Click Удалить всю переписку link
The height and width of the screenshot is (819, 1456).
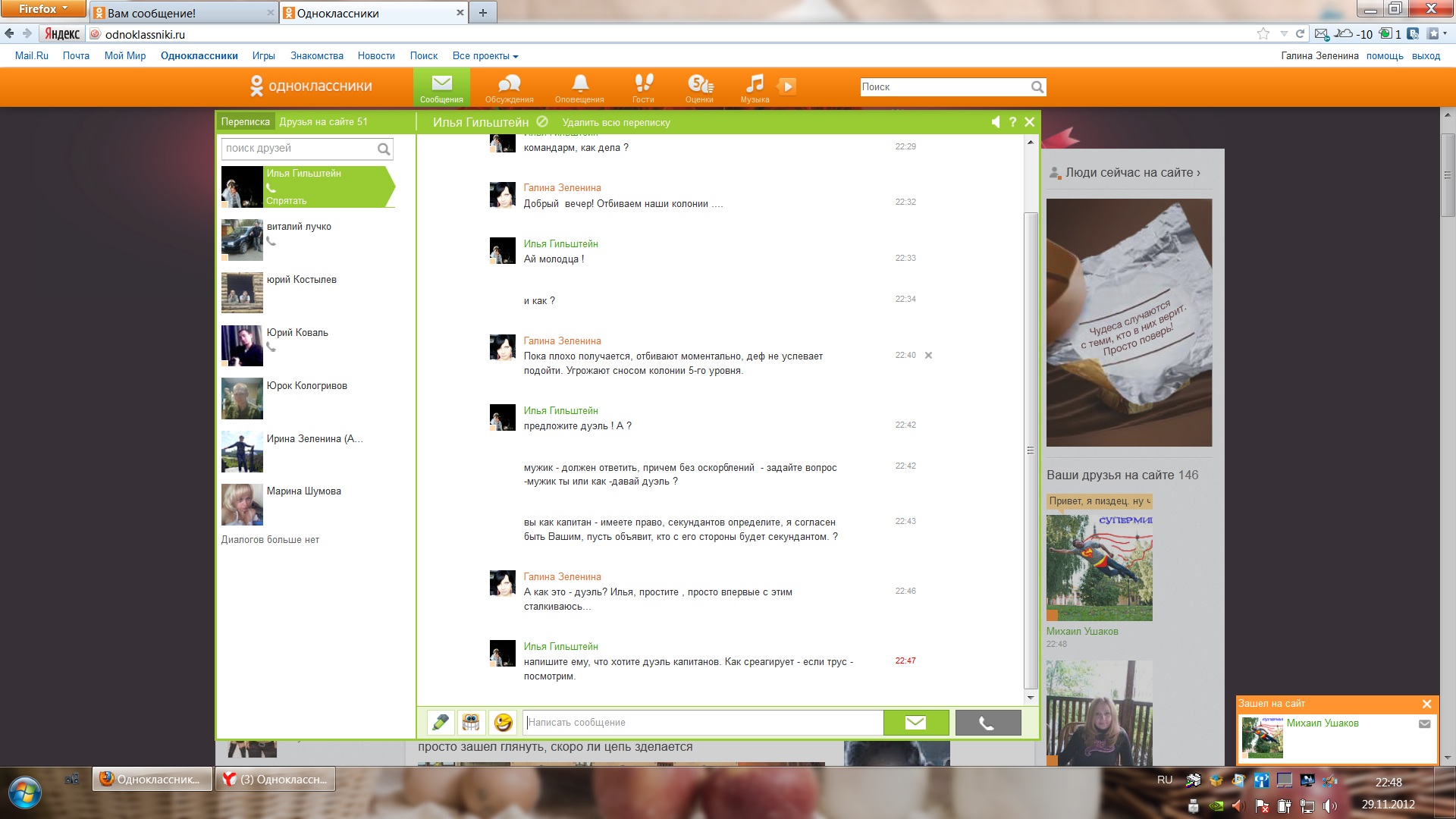616,123
